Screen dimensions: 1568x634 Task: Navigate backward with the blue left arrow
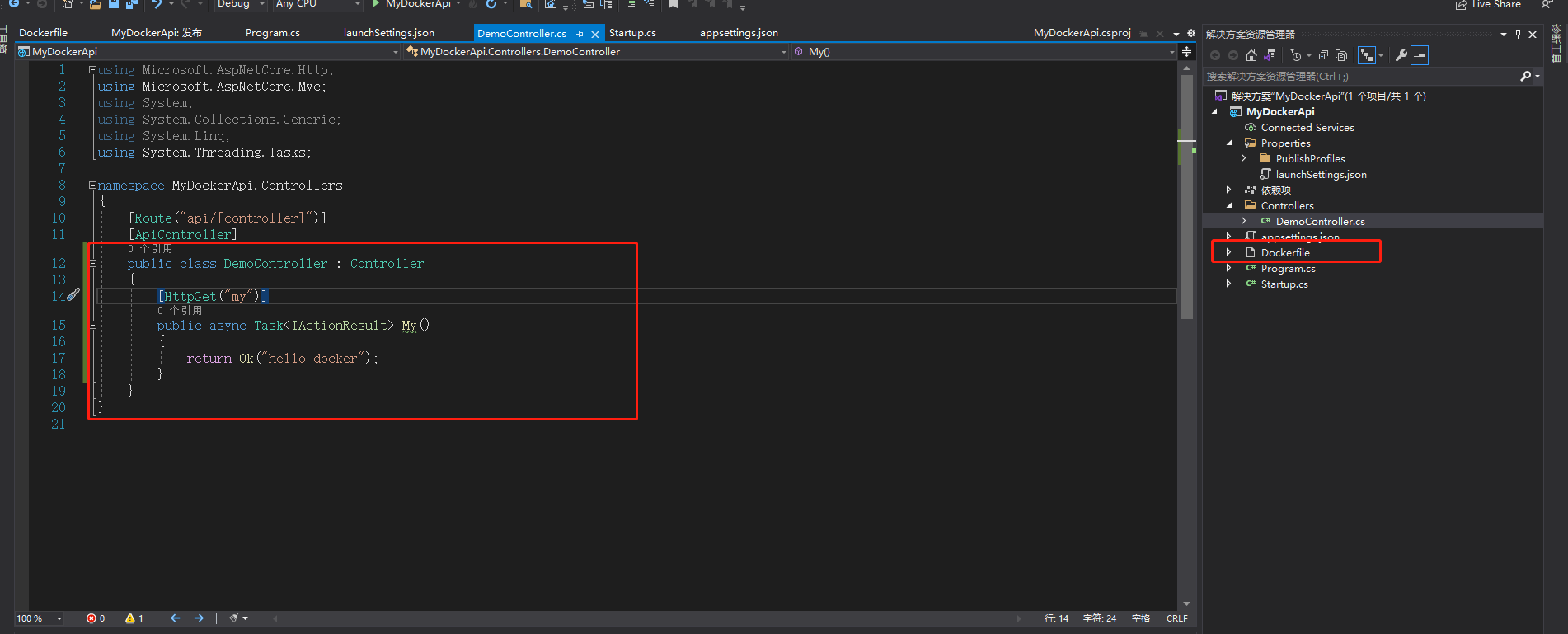pyautogui.click(x=175, y=618)
